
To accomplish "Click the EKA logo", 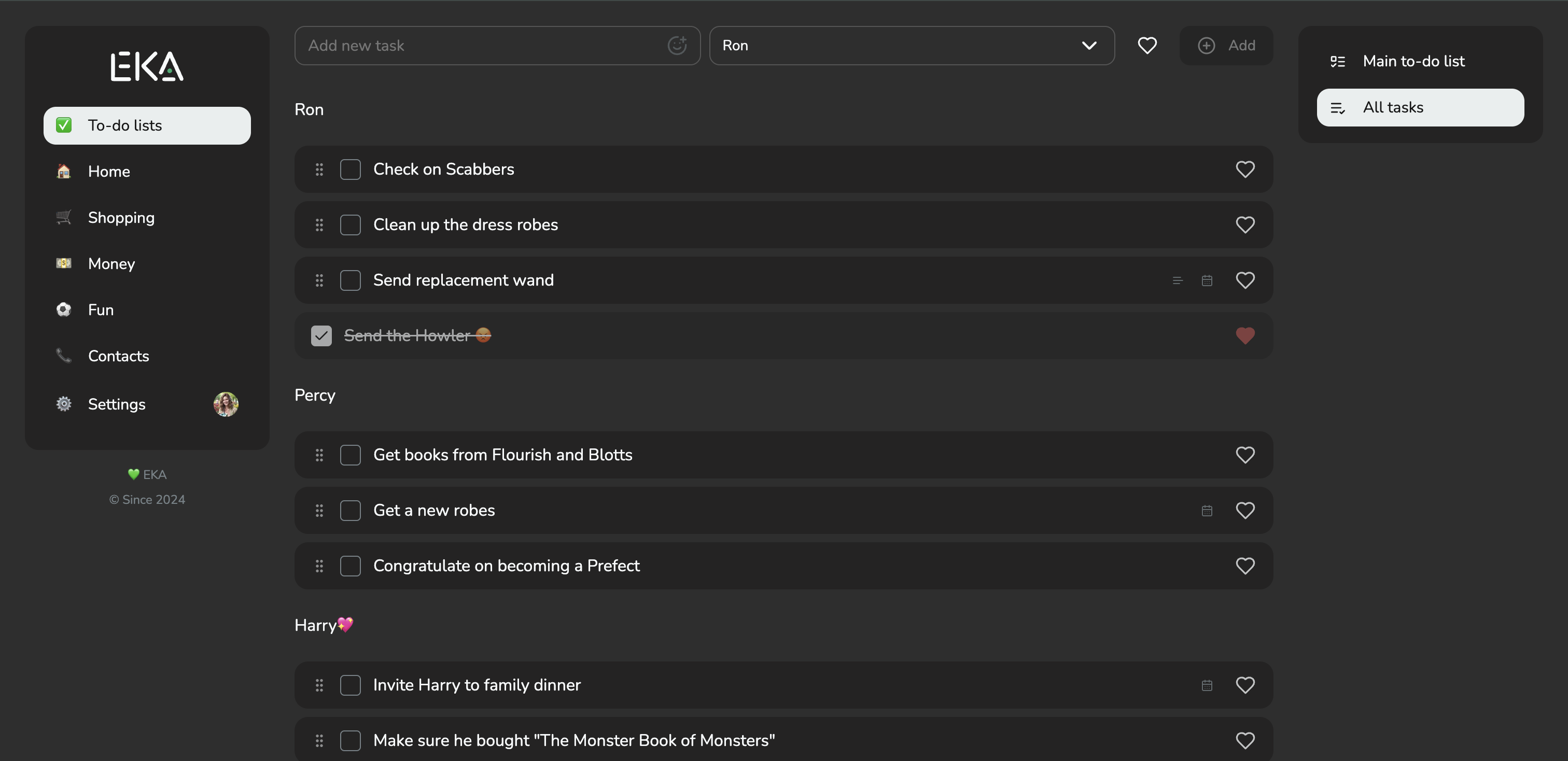I will tap(147, 66).
